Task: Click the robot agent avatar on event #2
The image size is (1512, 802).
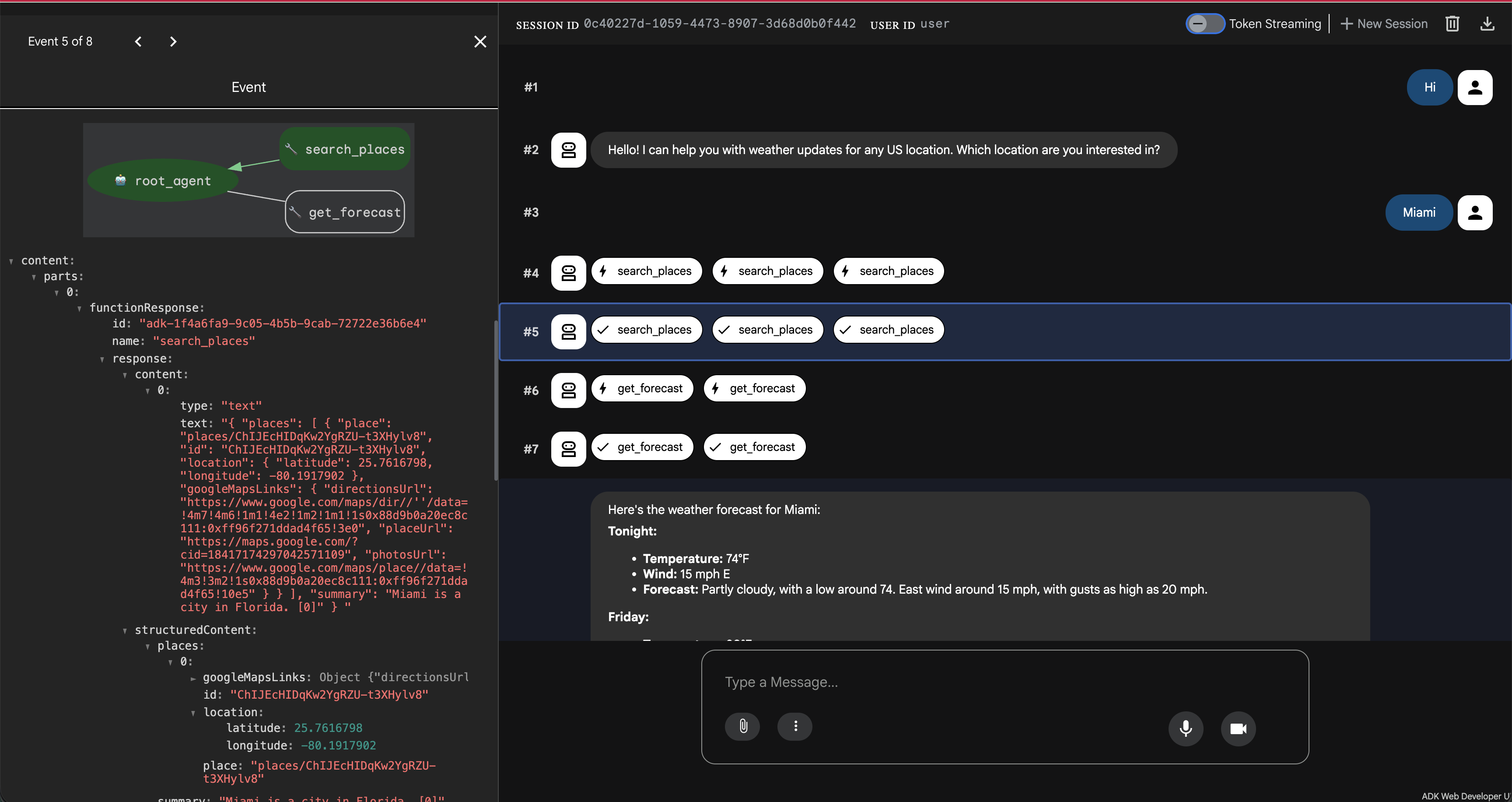Action: pyautogui.click(x=567, y=150)
